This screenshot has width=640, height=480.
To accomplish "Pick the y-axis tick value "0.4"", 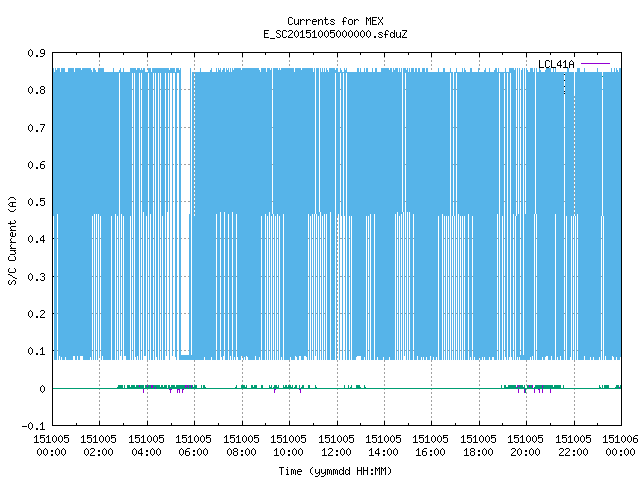I will pos(36,239).
